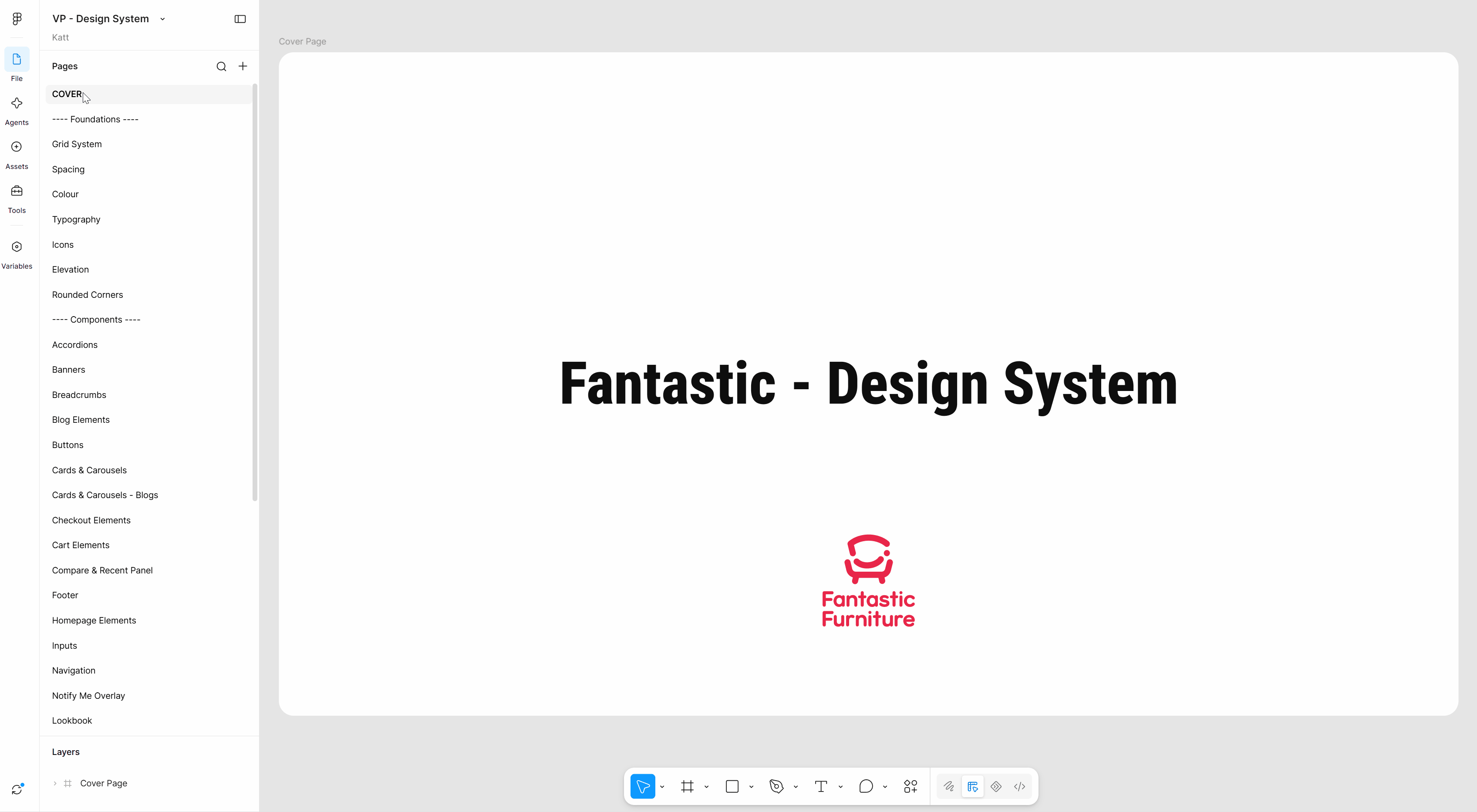
Task: Open the Footer page
Action: 148,595
